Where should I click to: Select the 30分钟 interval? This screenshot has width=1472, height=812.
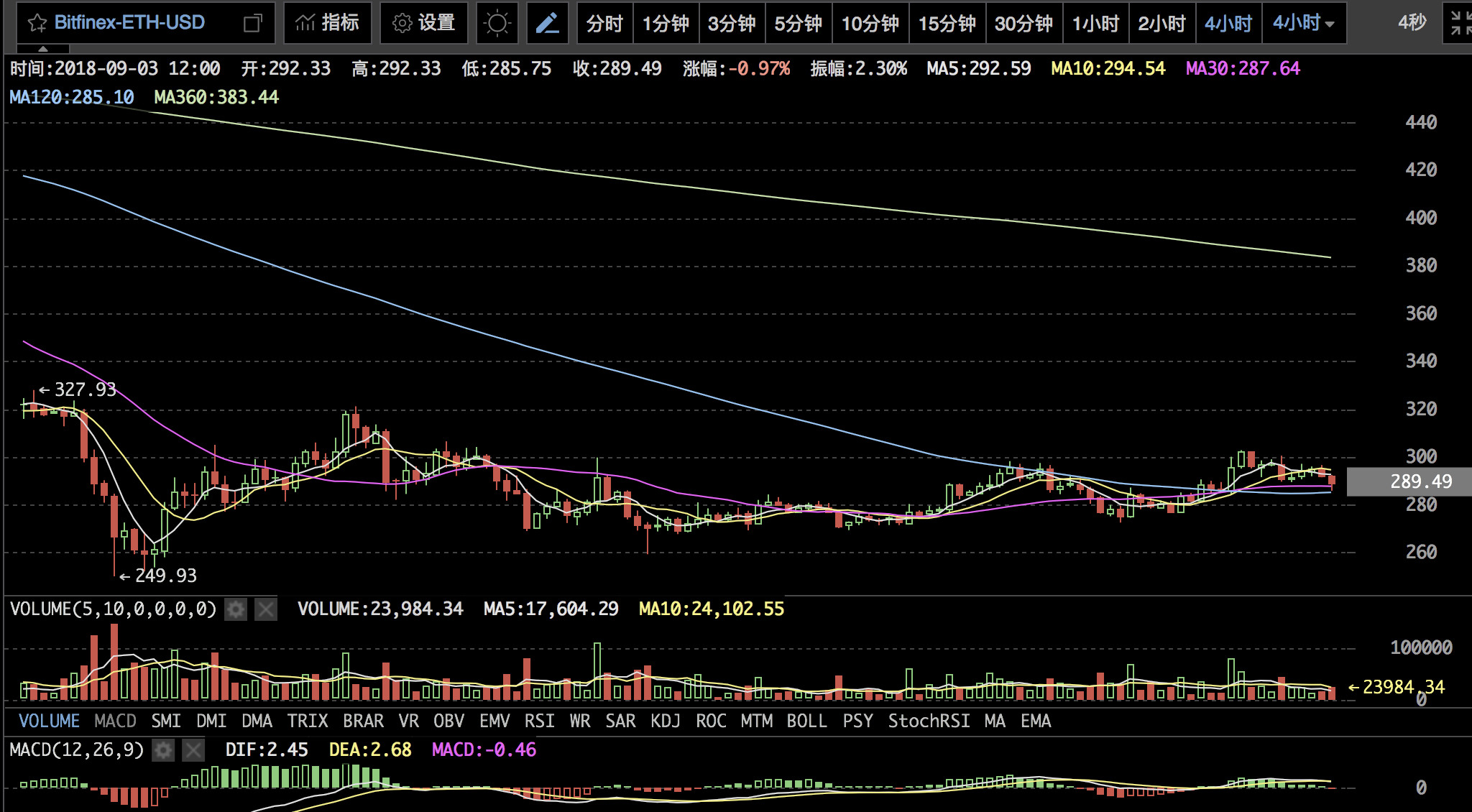click(1024, 23)
